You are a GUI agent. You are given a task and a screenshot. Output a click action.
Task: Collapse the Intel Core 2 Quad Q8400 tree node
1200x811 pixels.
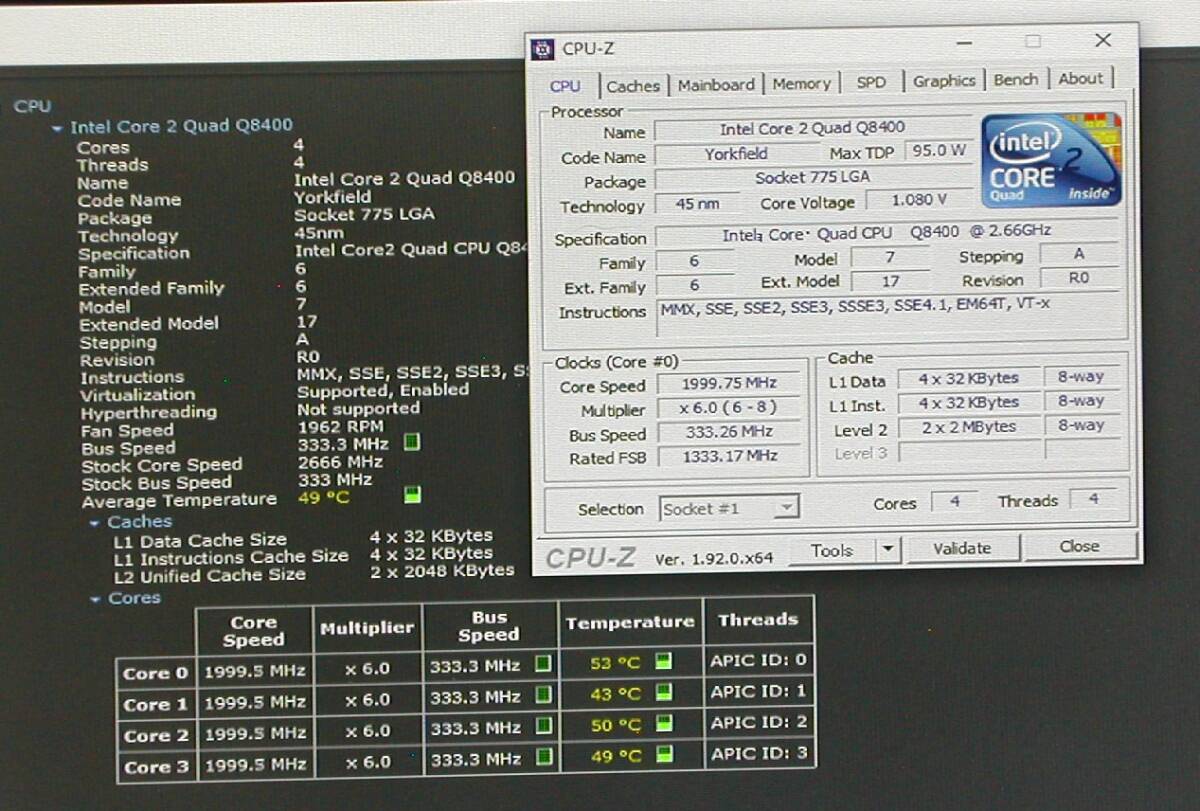point(59,128)
